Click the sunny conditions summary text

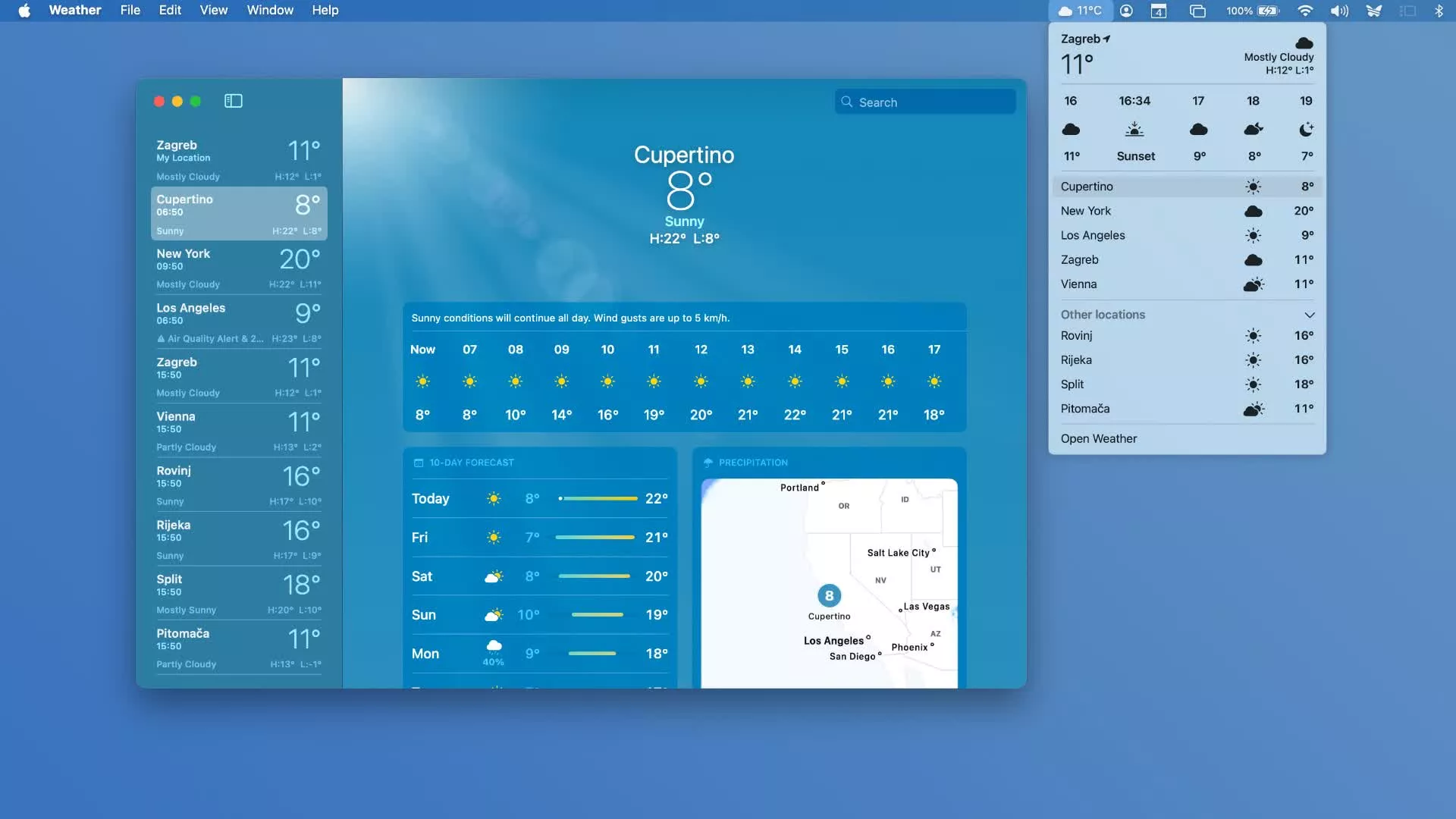coord(570,318)
